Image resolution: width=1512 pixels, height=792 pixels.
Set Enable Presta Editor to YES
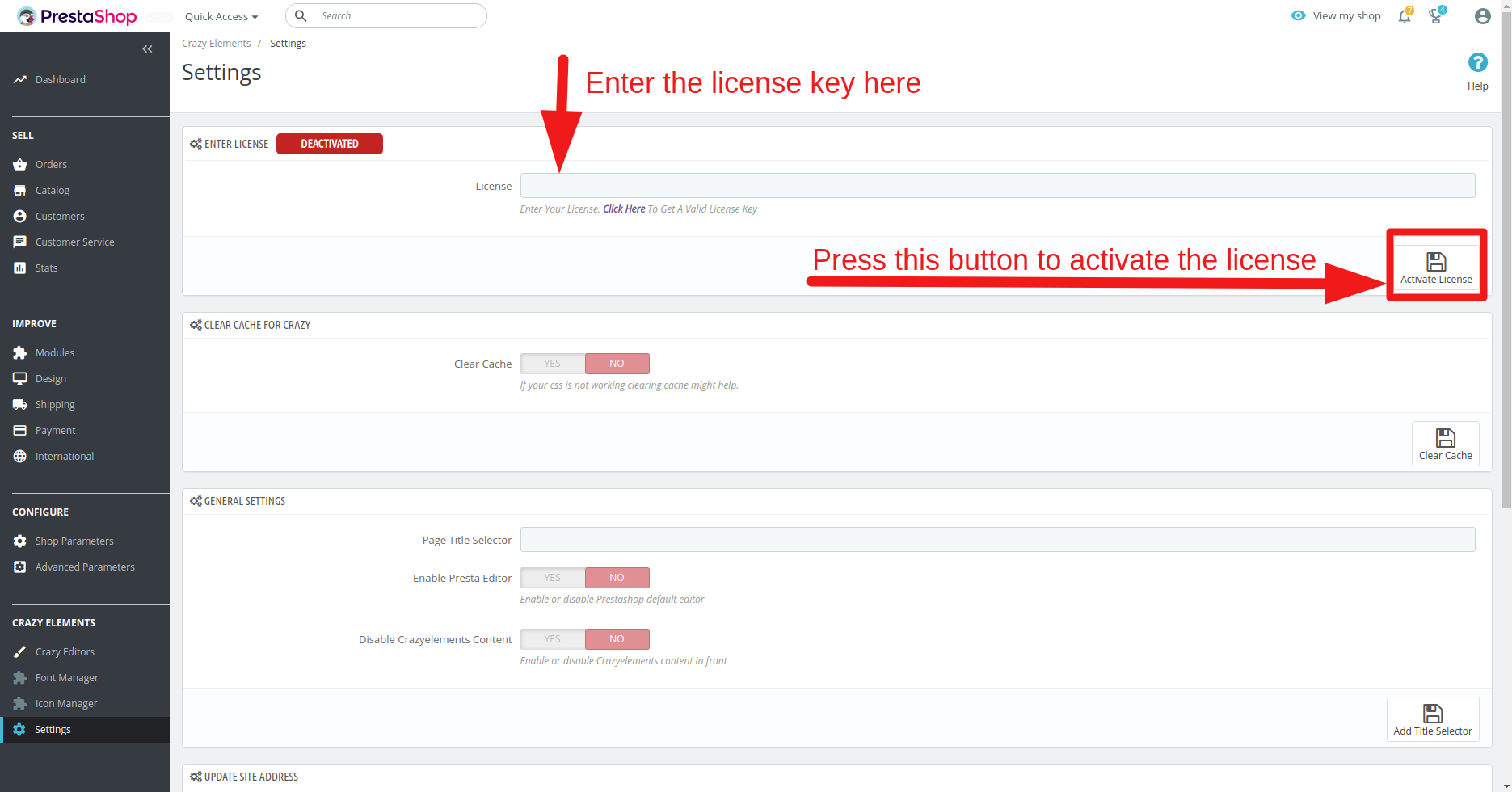click(x=553, y=578)
